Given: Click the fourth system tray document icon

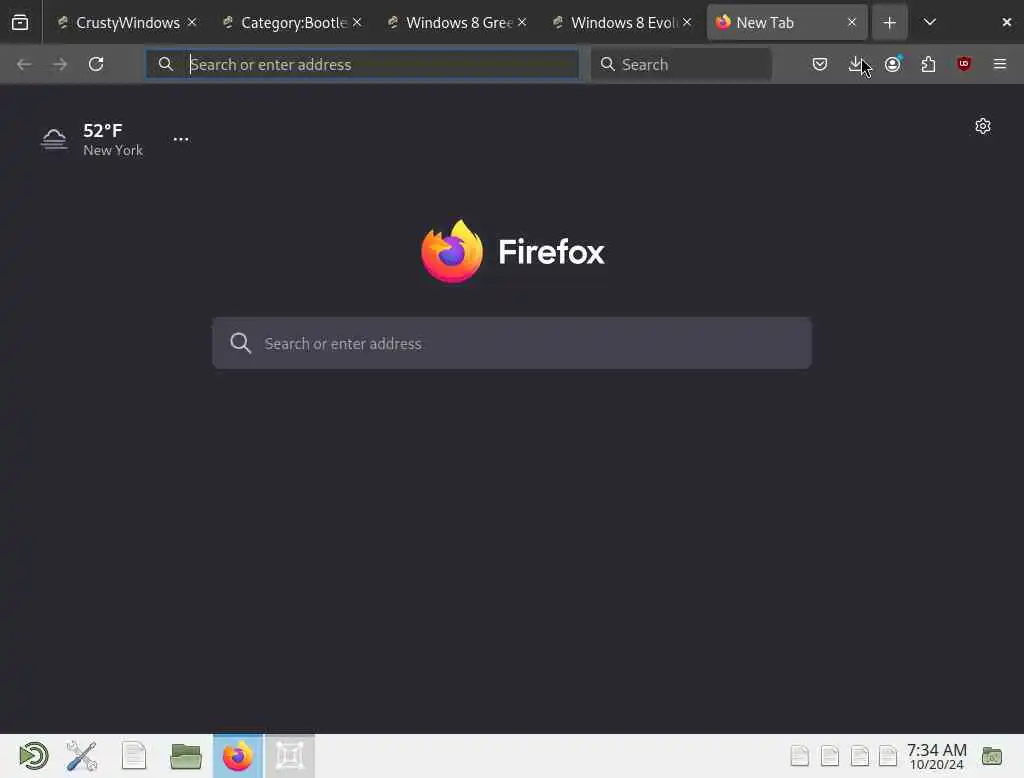Looking at the screenshot, I should [x=888, y=756].
